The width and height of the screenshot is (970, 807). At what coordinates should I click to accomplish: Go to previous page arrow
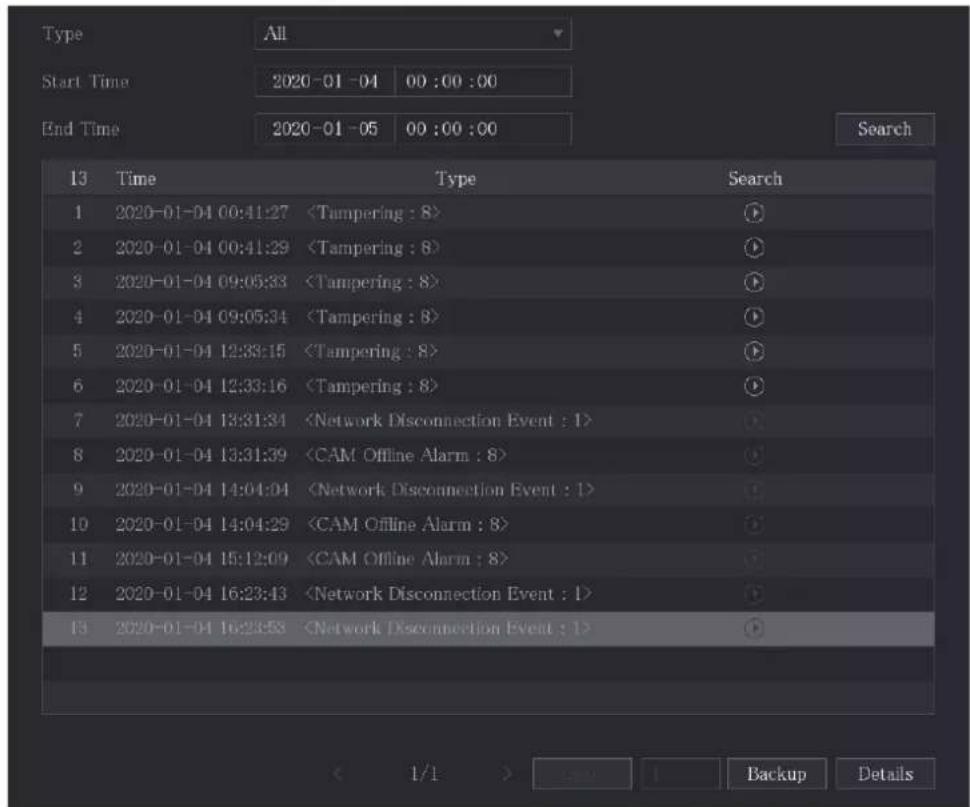click(338, 774)
